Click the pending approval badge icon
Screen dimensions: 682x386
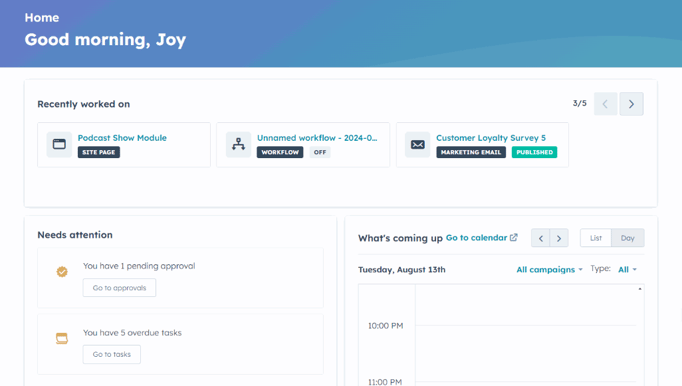62,272
